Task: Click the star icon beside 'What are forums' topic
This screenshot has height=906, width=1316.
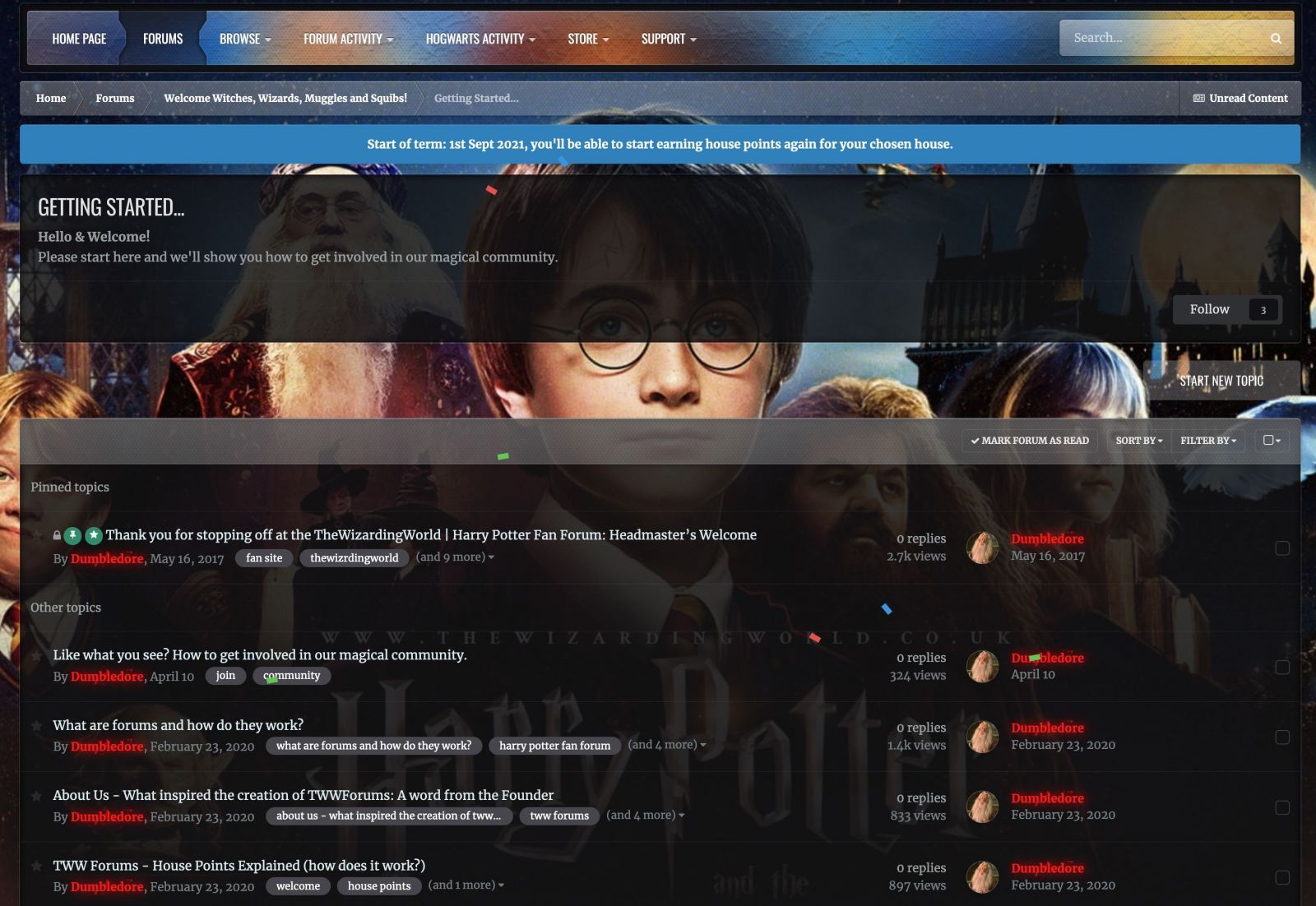Action: point(37,726)
